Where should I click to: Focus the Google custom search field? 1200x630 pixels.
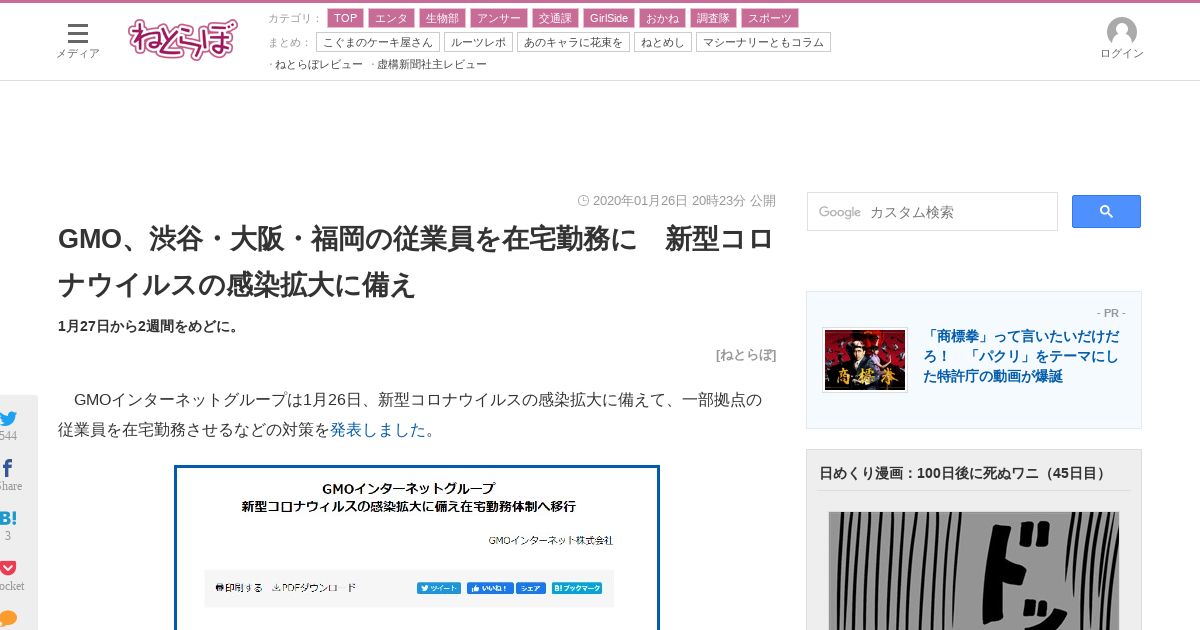[x=932, y=211]
